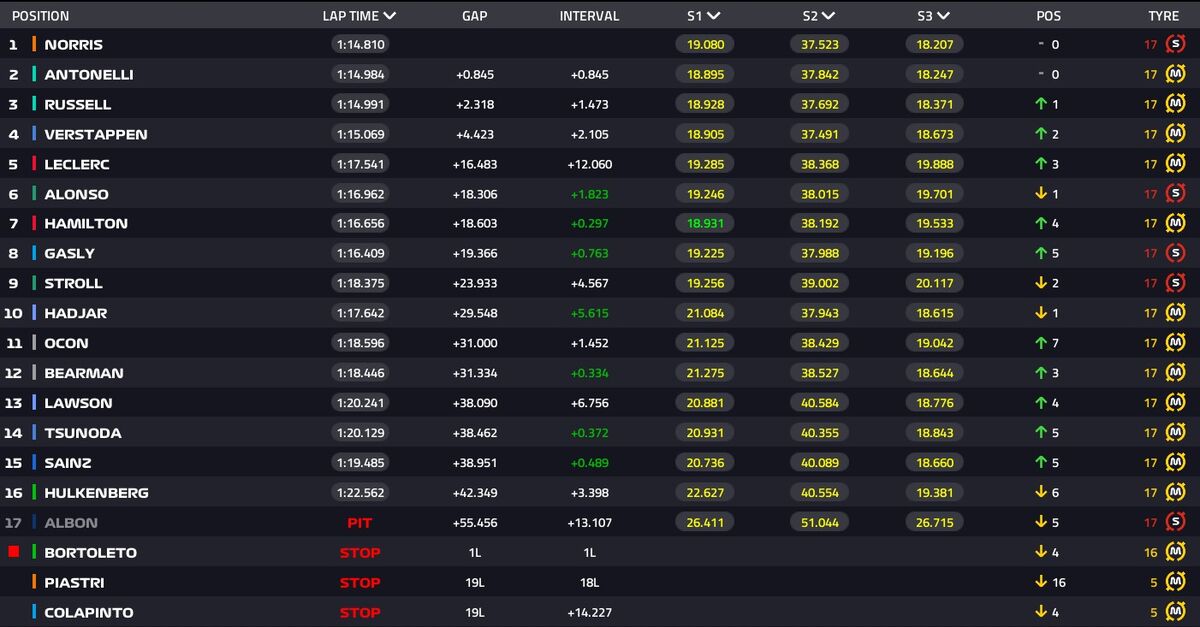Click the soft tyre icon for Norris
1200x627 pixels.
click(x=1176, y=44)
